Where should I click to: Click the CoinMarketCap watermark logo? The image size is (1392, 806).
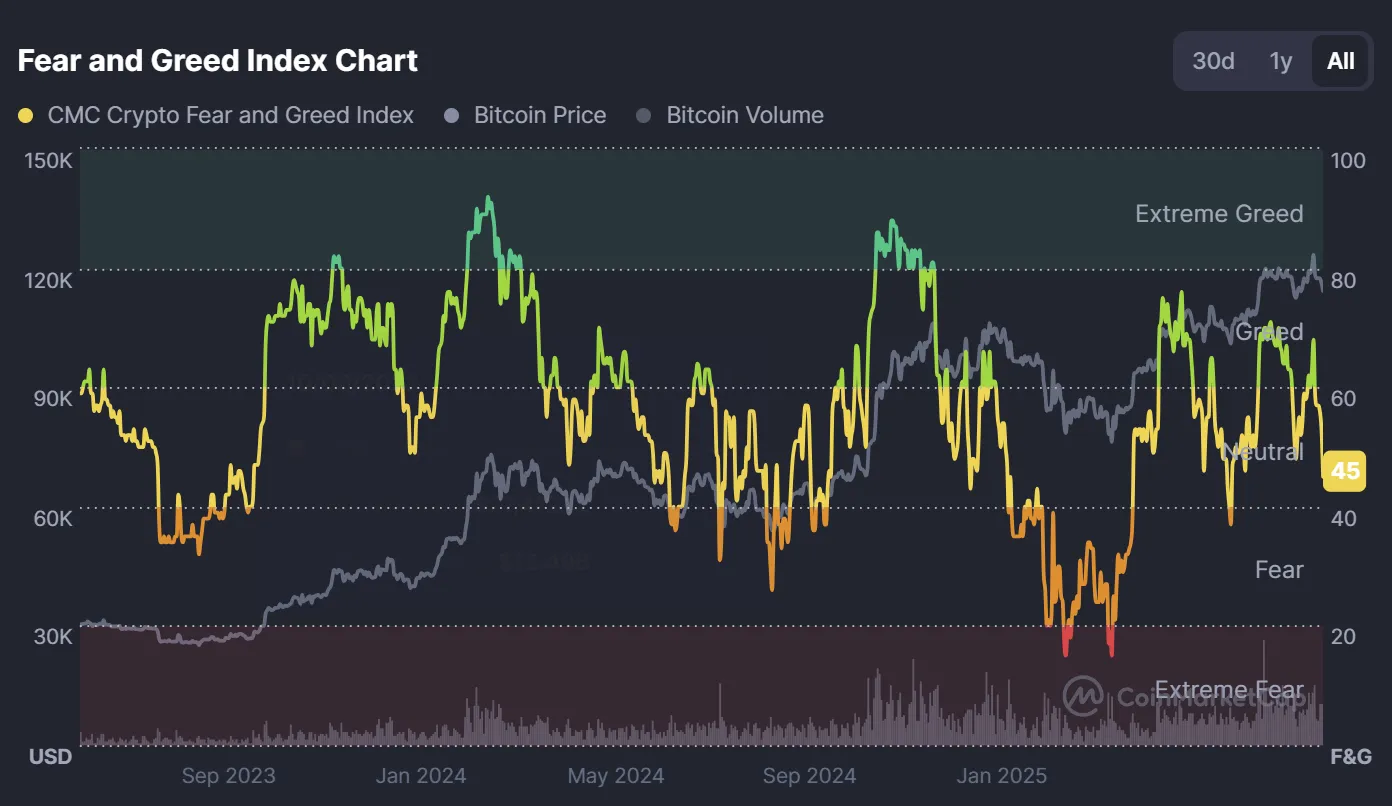1082,696
